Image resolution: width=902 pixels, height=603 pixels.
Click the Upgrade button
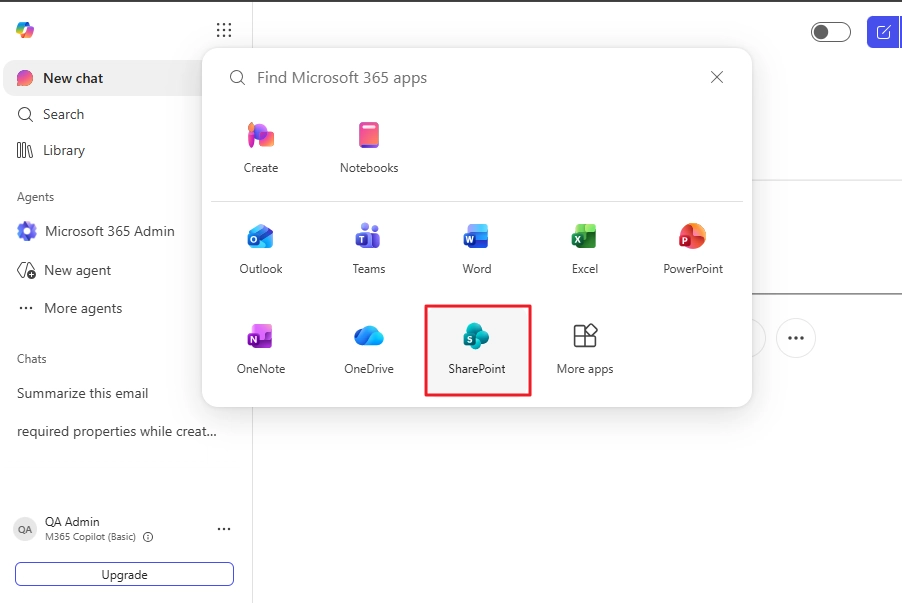pos(124,574)
